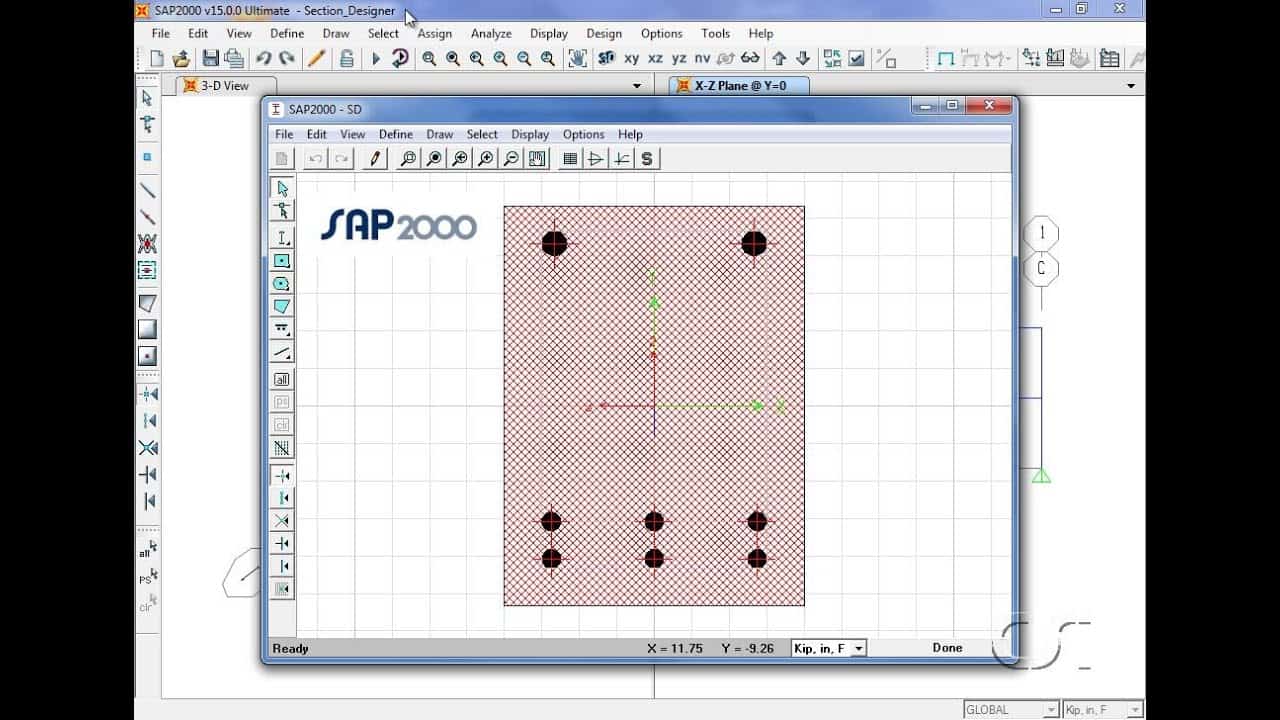The image size is (1280, 720).
Task: Toggle the lock model padlock icon
Action: tap(346, 59)
